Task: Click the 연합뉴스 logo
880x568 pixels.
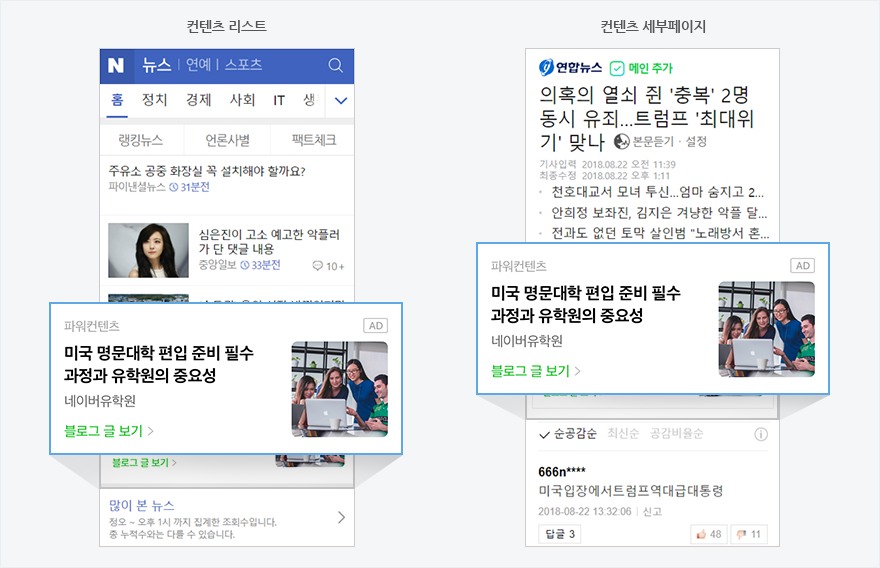Action: [570, 67]
